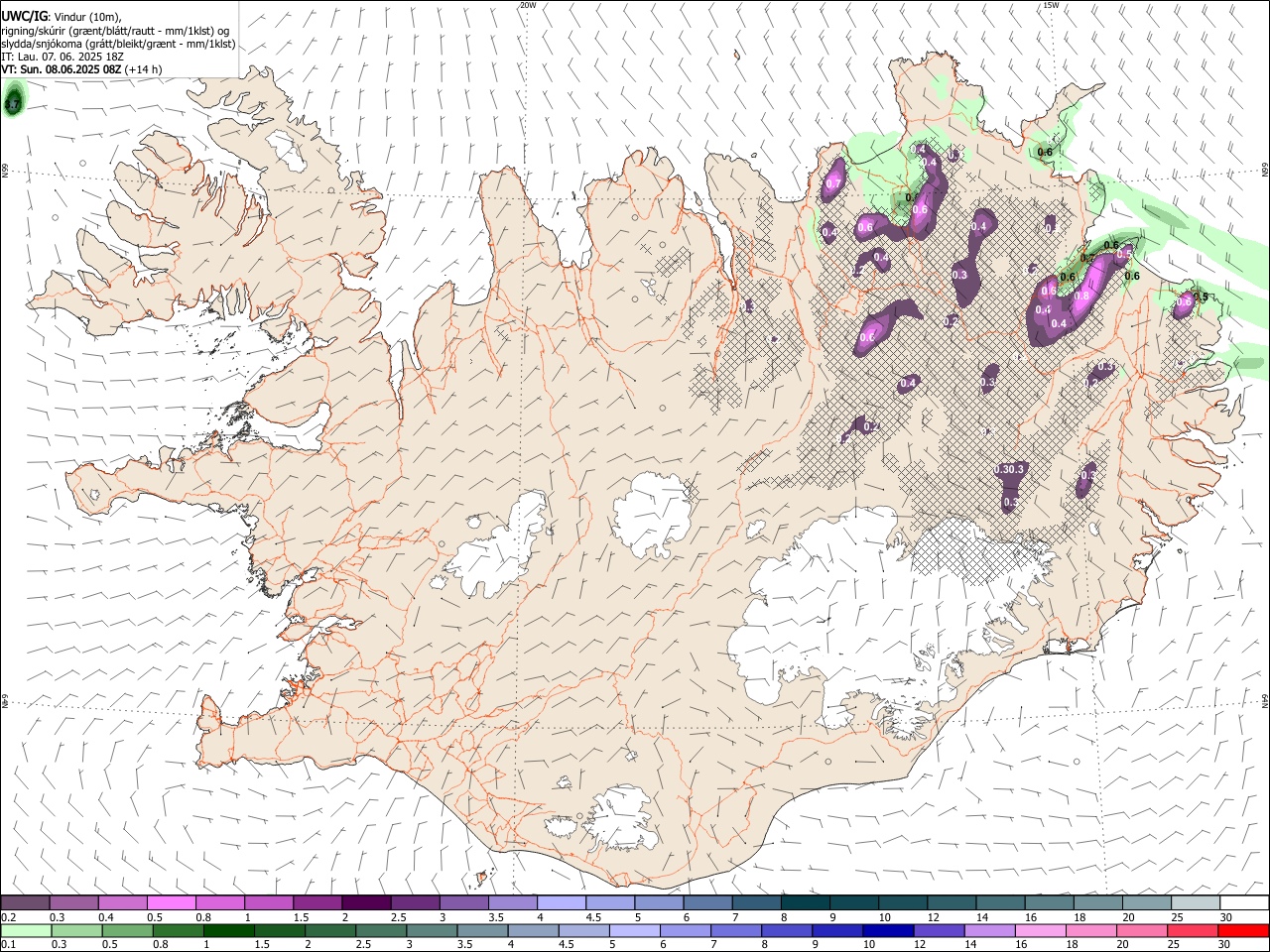1270x952 pixels.
Task: Select the 'IT: Lau. 07. 06. 2025 18Z' line
Action: 63,57
